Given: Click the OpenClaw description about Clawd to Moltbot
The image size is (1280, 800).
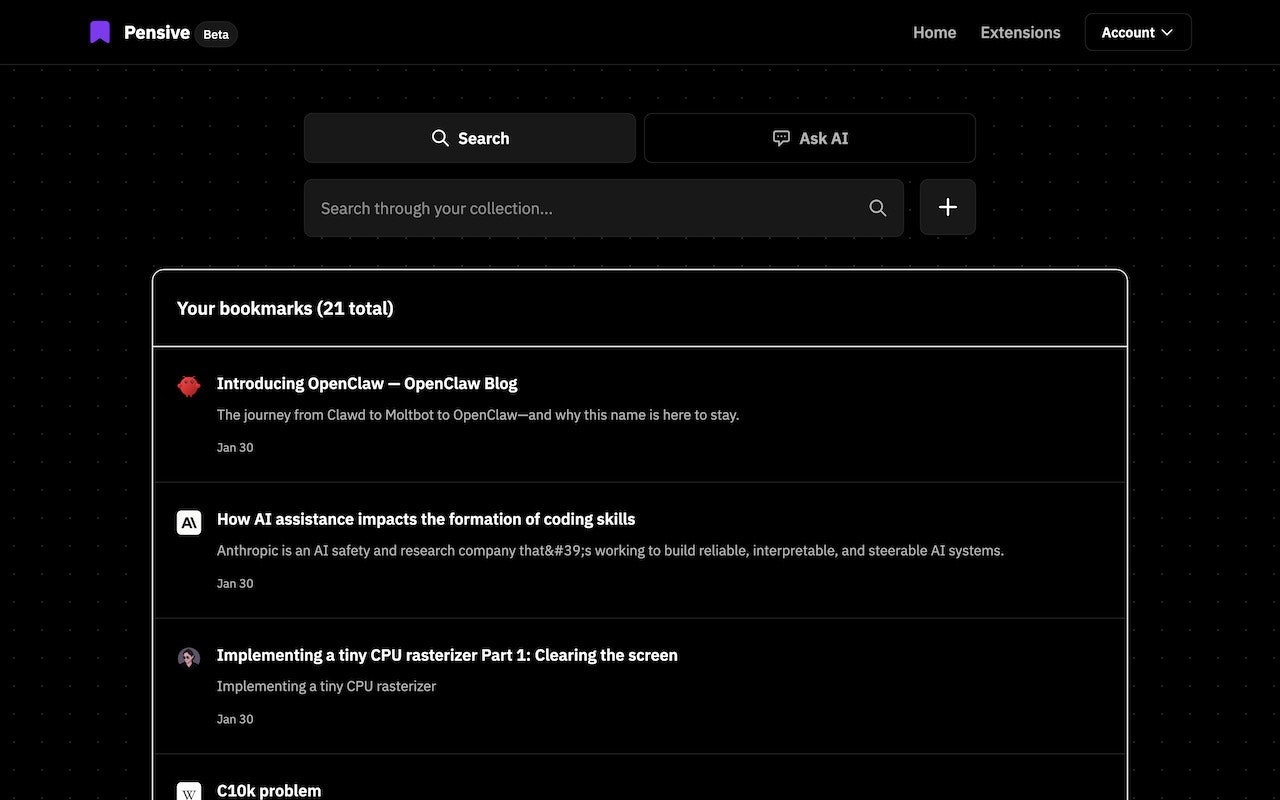Looking at the screenshot, I should (x=478, y=415).
